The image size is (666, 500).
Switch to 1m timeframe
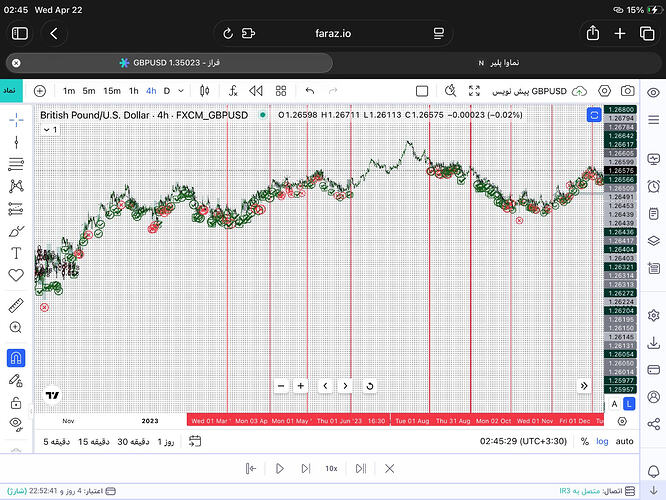69,91
